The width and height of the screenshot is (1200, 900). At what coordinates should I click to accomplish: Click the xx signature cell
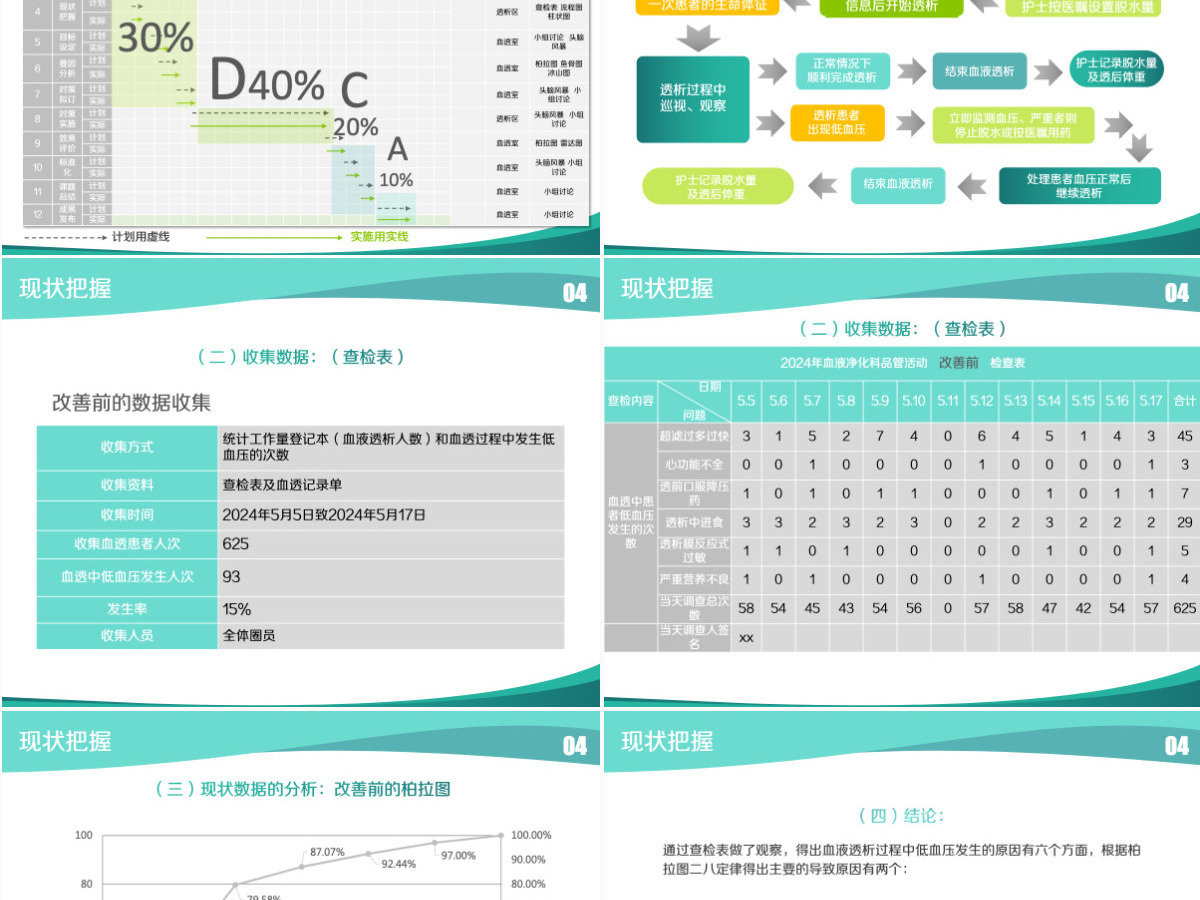746,637
